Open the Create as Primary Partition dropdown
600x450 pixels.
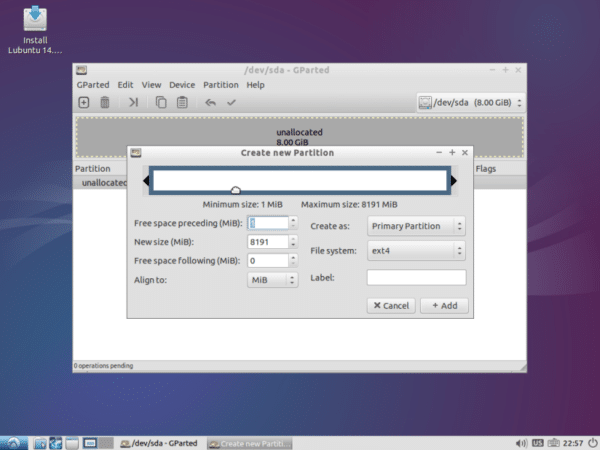416,226
